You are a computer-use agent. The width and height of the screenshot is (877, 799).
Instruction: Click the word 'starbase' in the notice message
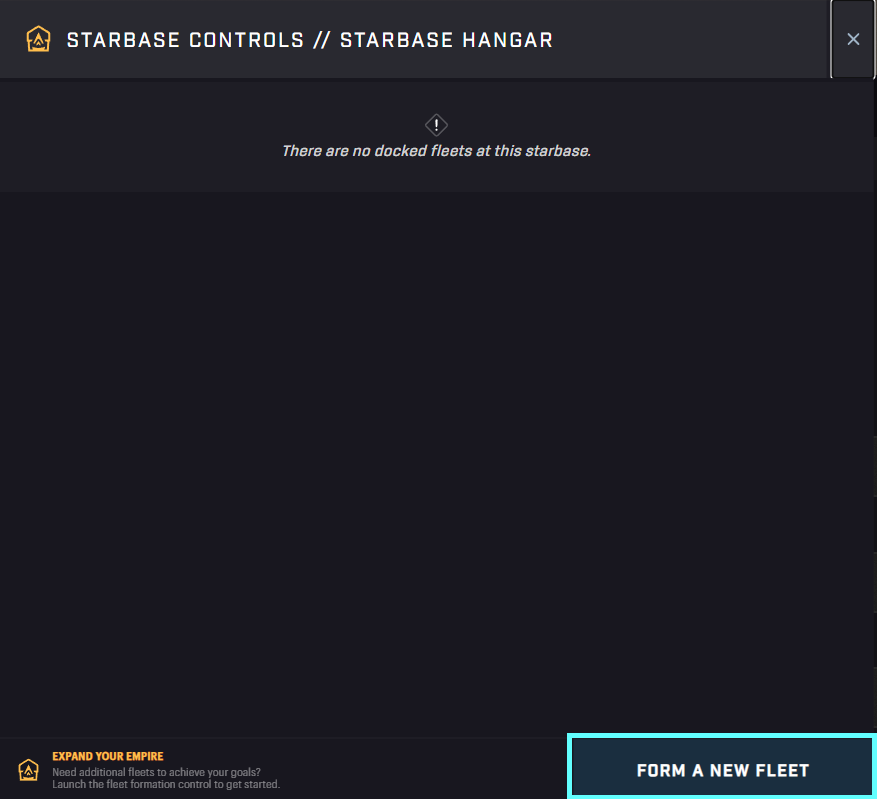click(558, 151)
